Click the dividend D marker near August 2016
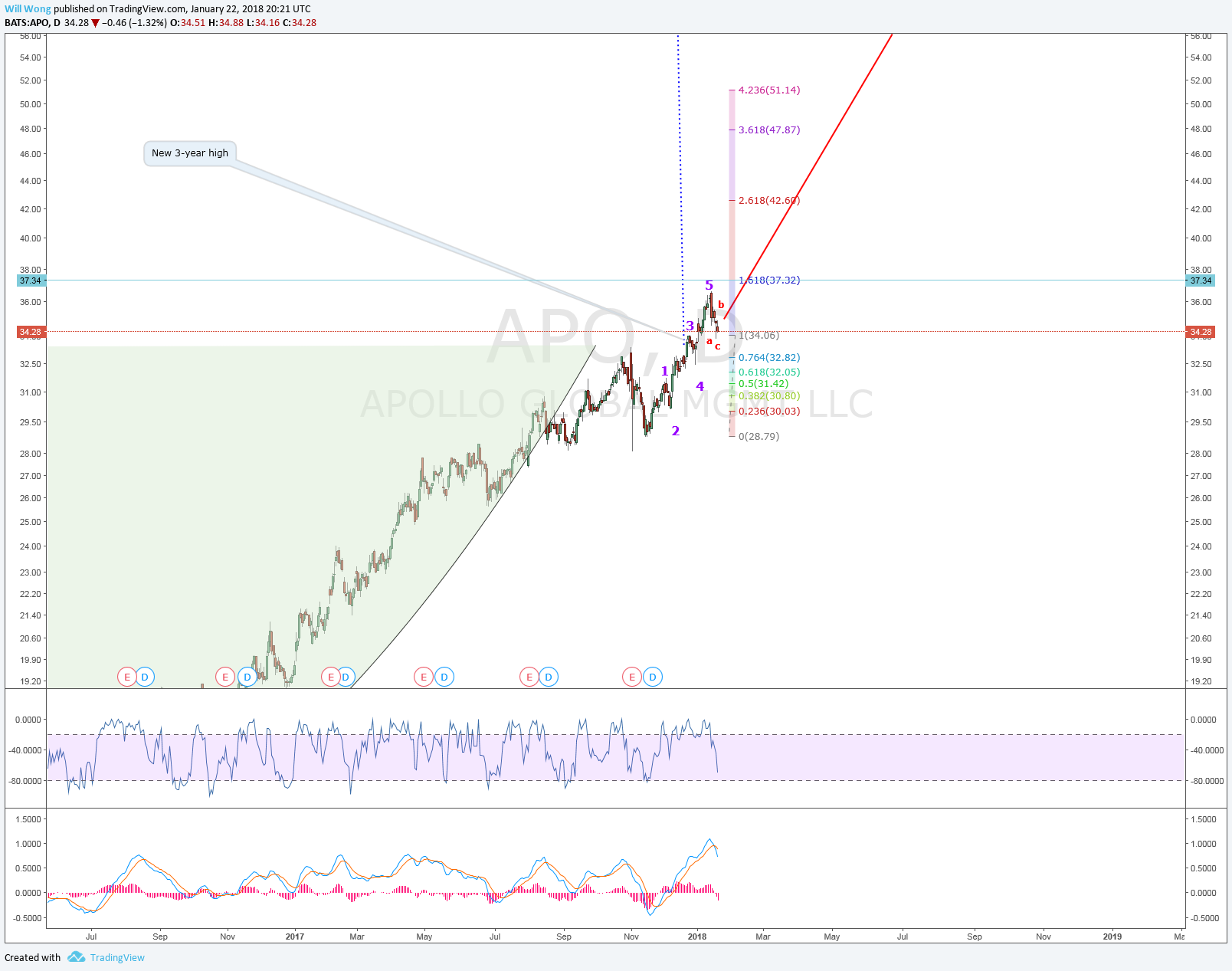 coord(144,677)
